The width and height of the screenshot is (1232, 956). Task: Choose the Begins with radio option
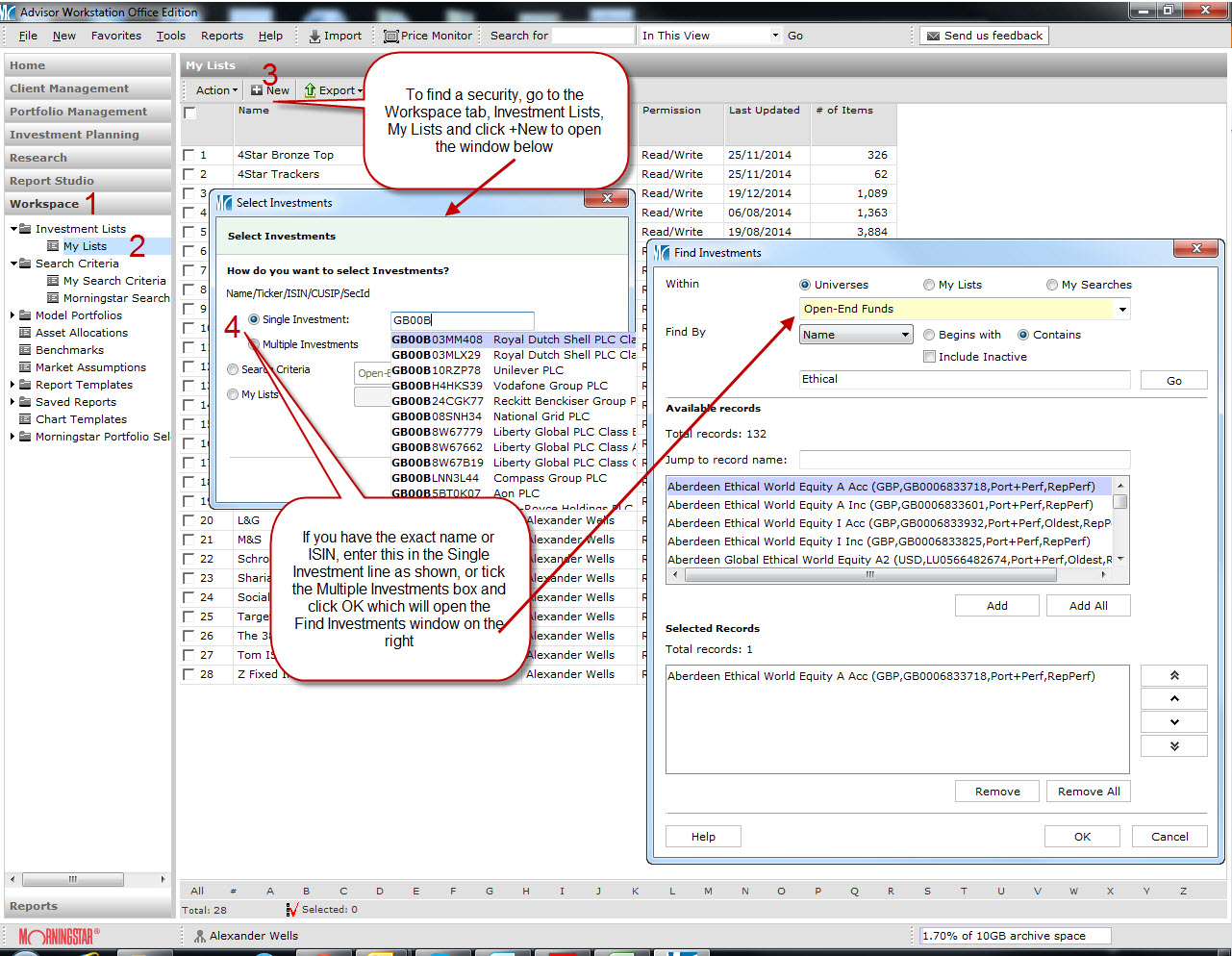coord(929,335)
